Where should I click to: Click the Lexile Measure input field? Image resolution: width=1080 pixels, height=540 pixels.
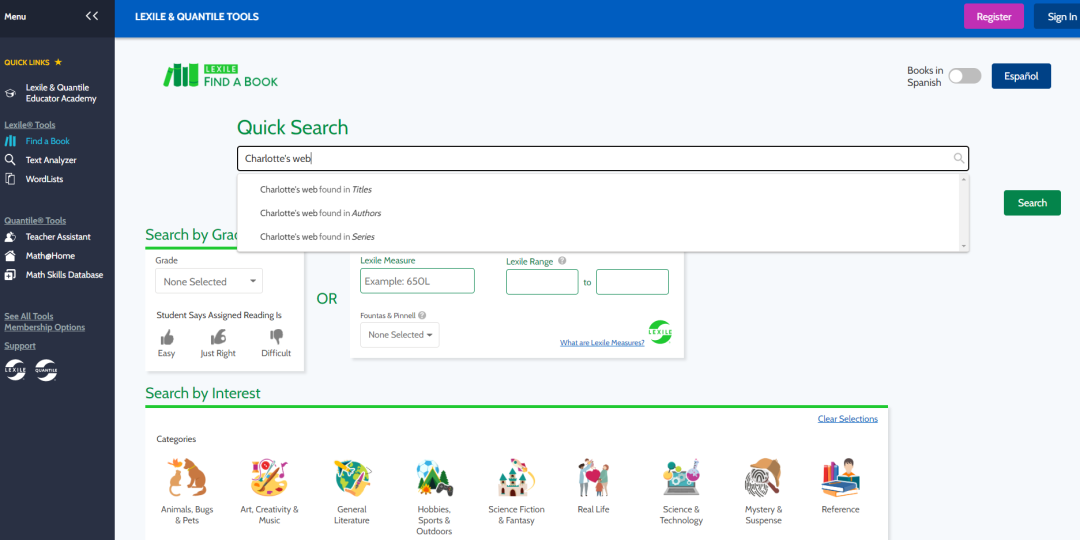click(x=417, y=281)
